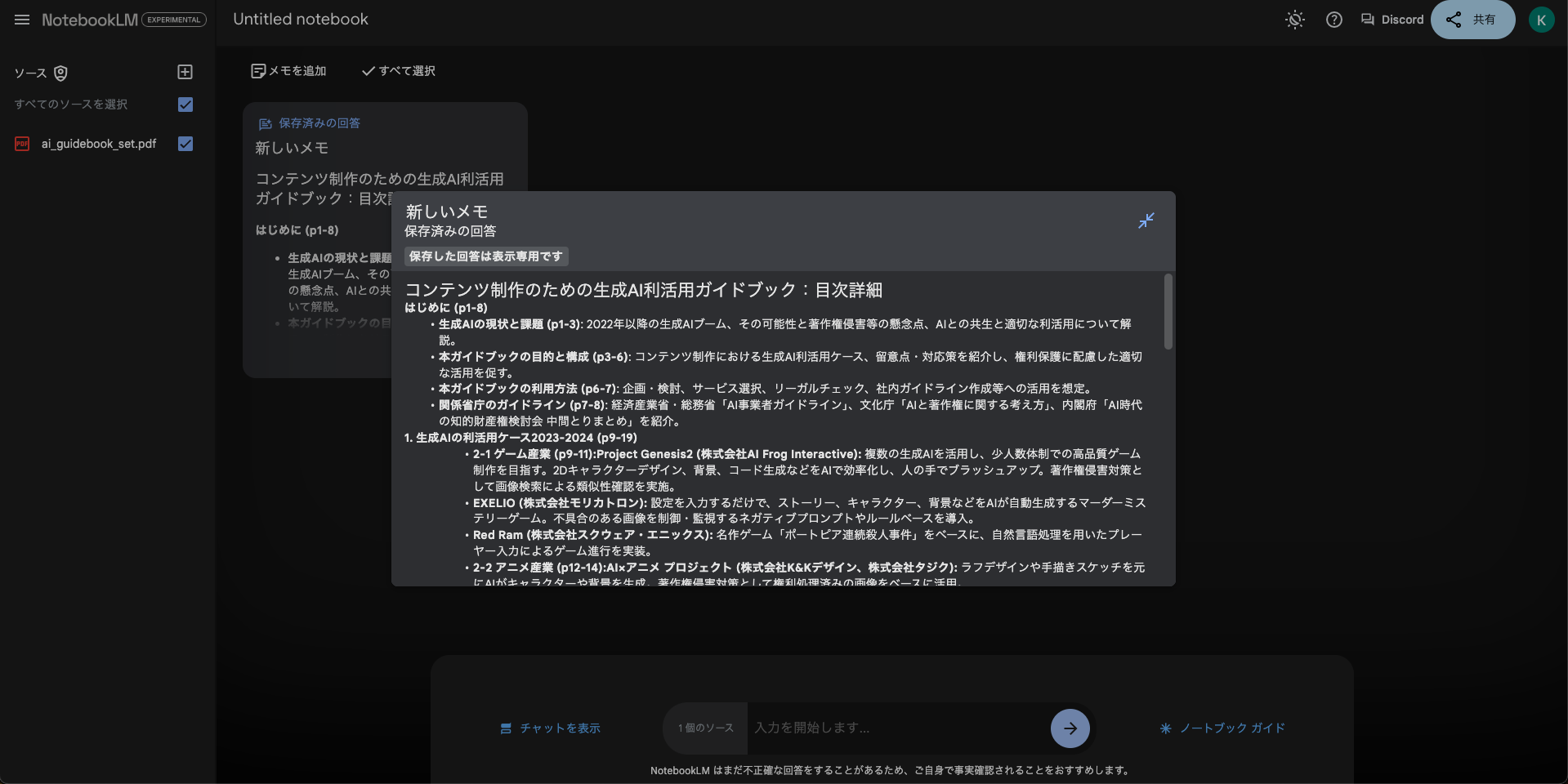
Task: Select the ai_guidebook_set.pdf source
Action: [x=99, y=144]
